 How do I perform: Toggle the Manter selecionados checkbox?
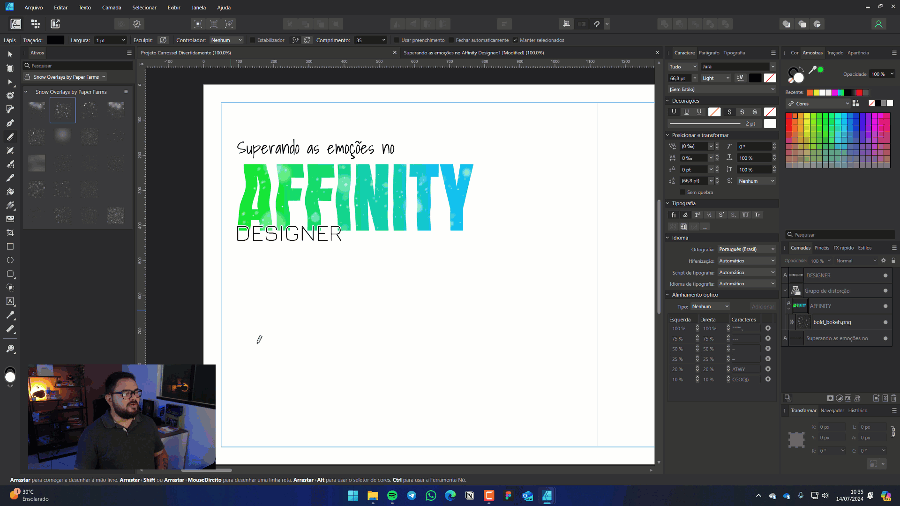(x=515, y=40)
